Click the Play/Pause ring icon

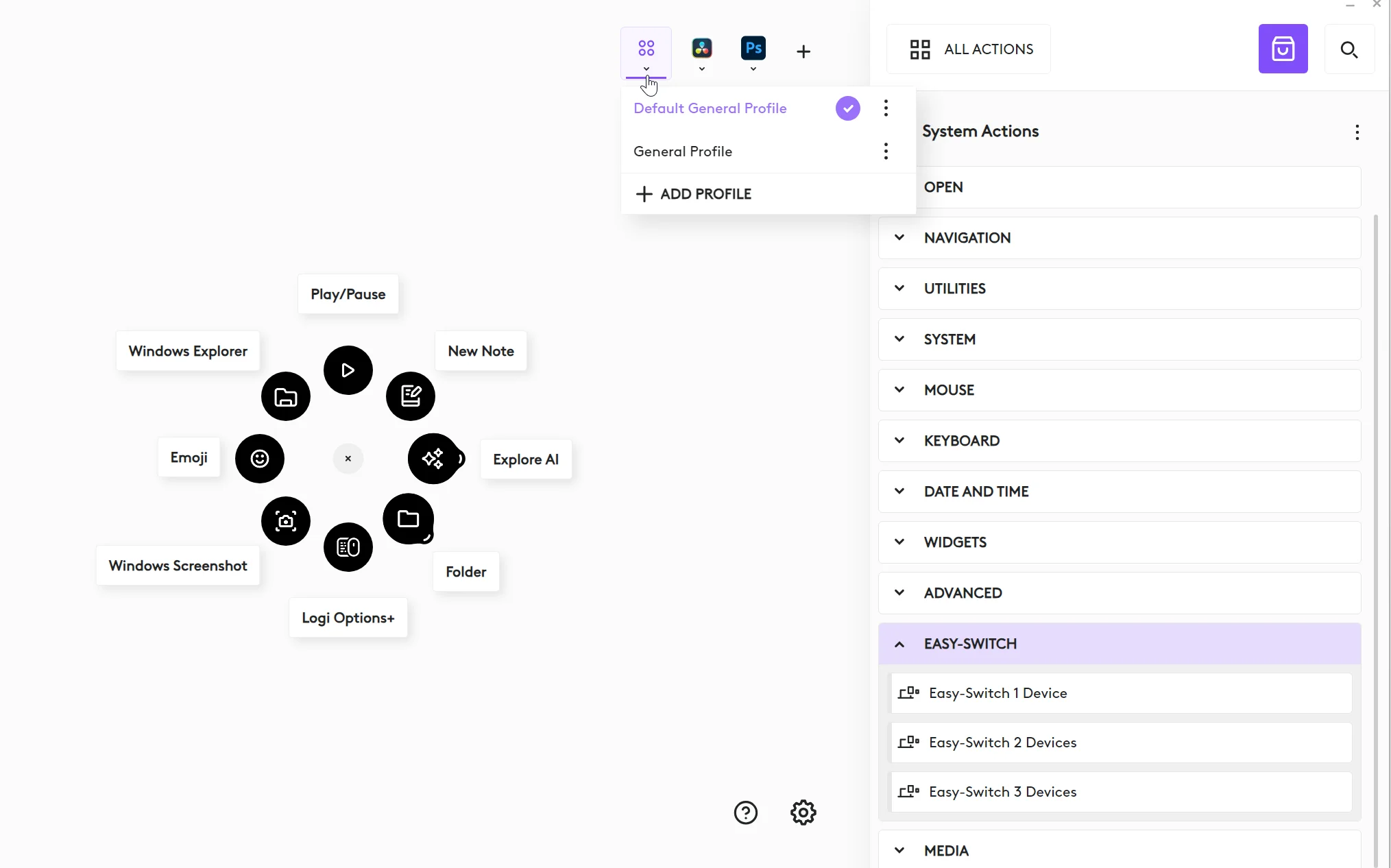tap(348, 370)
